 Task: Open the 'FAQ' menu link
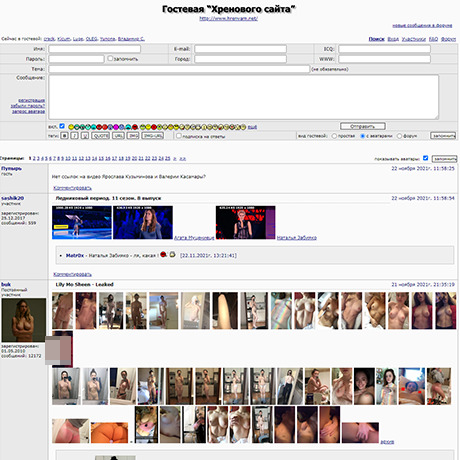(x=433, y=39)
